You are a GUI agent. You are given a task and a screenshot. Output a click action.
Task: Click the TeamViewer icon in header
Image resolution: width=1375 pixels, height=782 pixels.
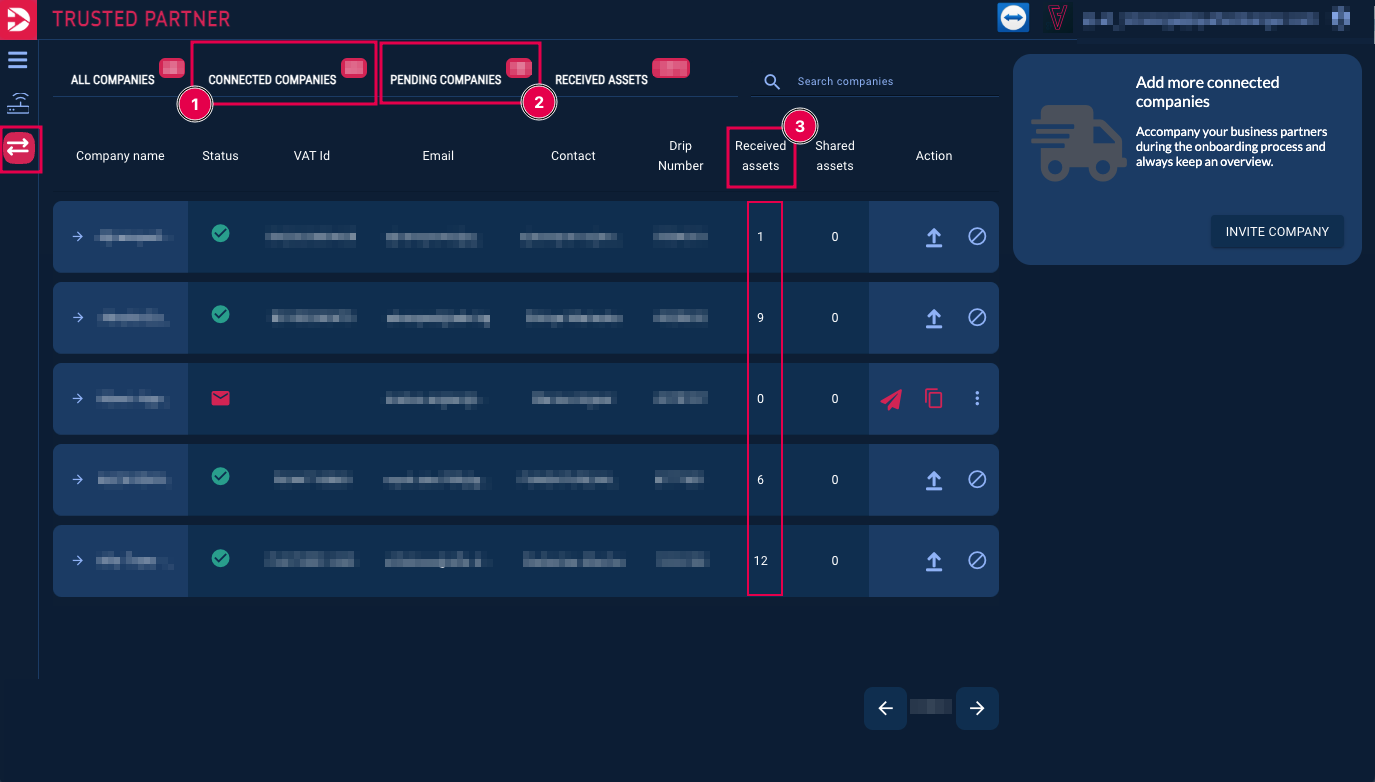[1013, 18]
